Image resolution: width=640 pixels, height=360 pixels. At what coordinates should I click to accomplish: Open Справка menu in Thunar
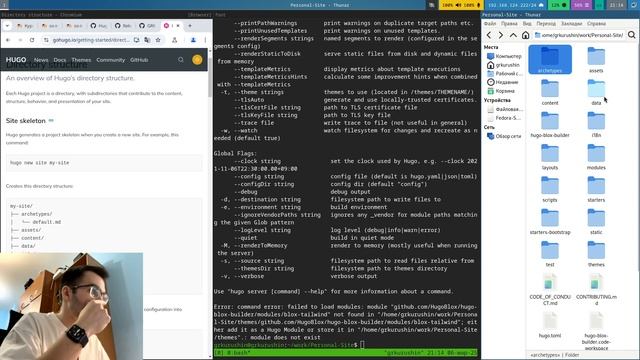[x=596, y=24]
